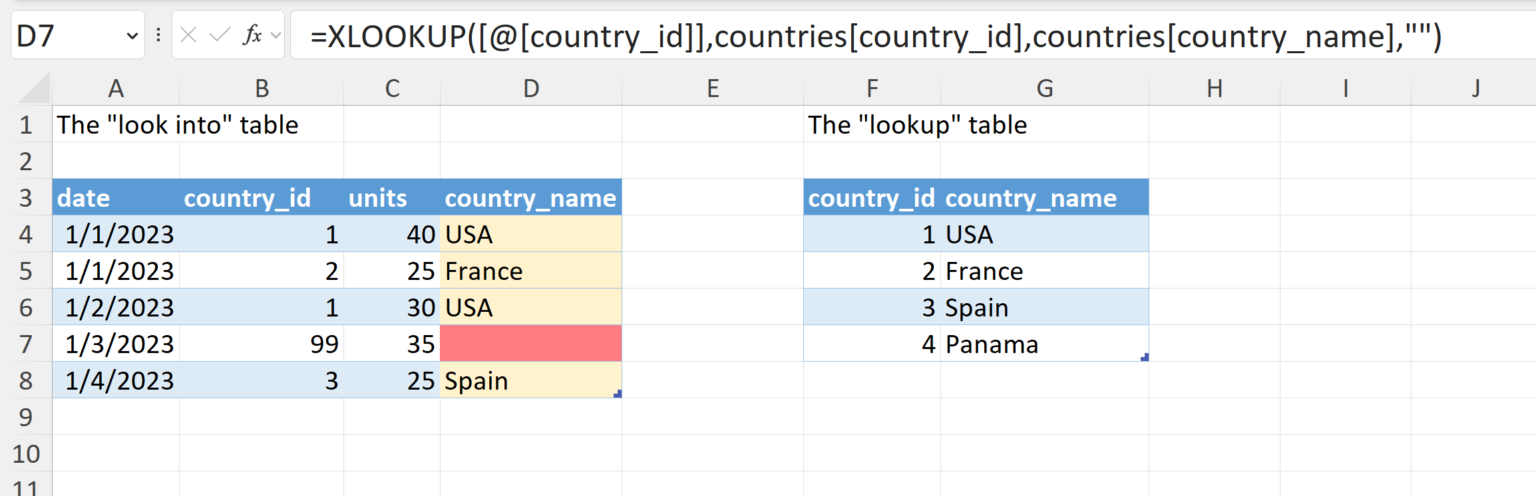Viewport: 1536px width, 496px height.
Task: Select row 3 header
Action: pyautogui.click(x=26, y=198)
